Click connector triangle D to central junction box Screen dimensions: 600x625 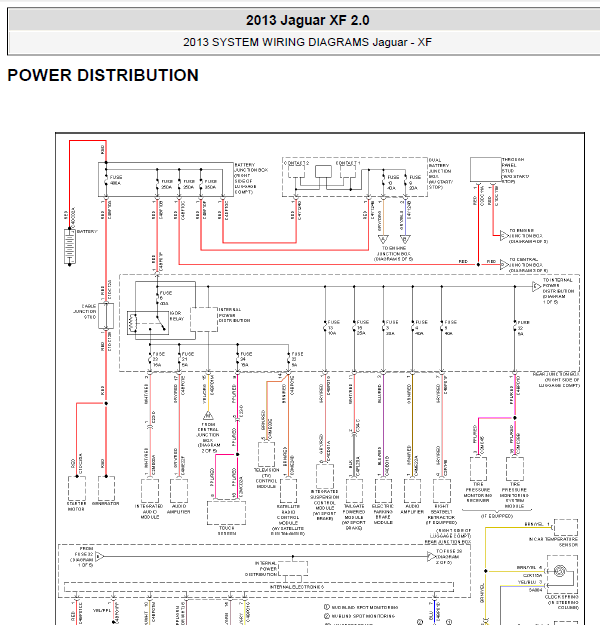[x=504, y=264]
